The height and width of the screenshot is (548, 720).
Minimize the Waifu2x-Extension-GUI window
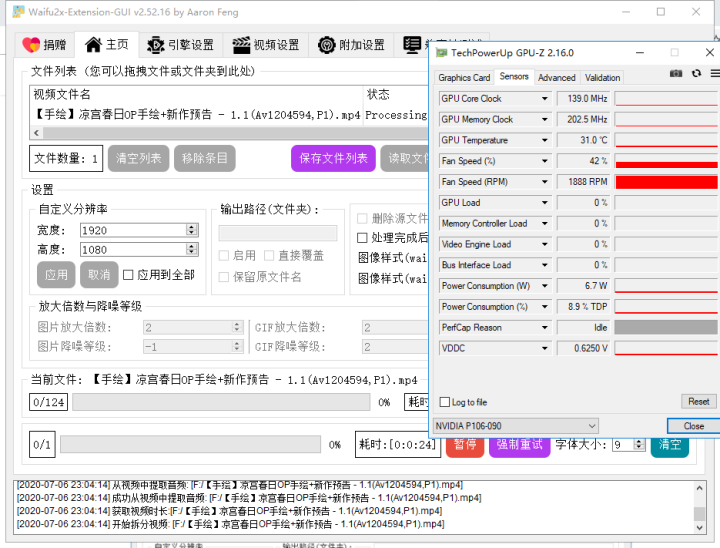(626, 12)
